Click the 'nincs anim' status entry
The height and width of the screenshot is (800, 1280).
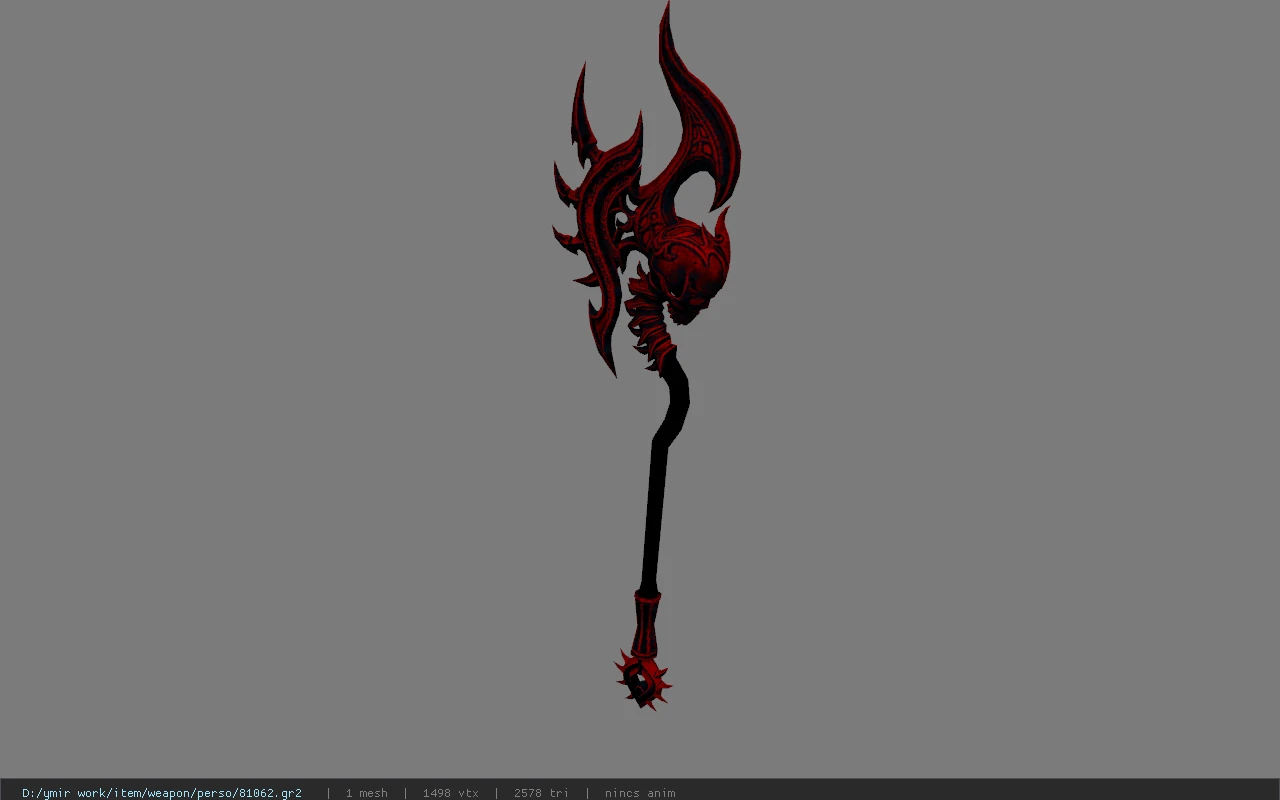tap(640, 793)
